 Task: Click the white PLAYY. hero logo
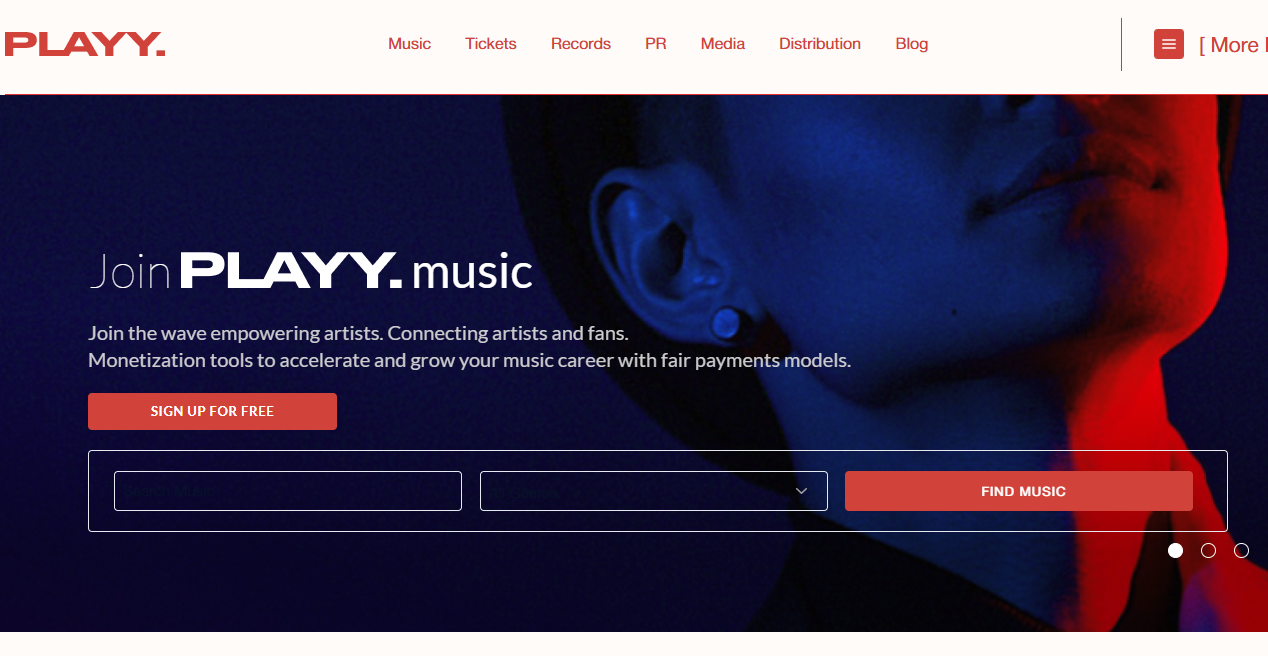pyautogui.click(x=291, y=271)
